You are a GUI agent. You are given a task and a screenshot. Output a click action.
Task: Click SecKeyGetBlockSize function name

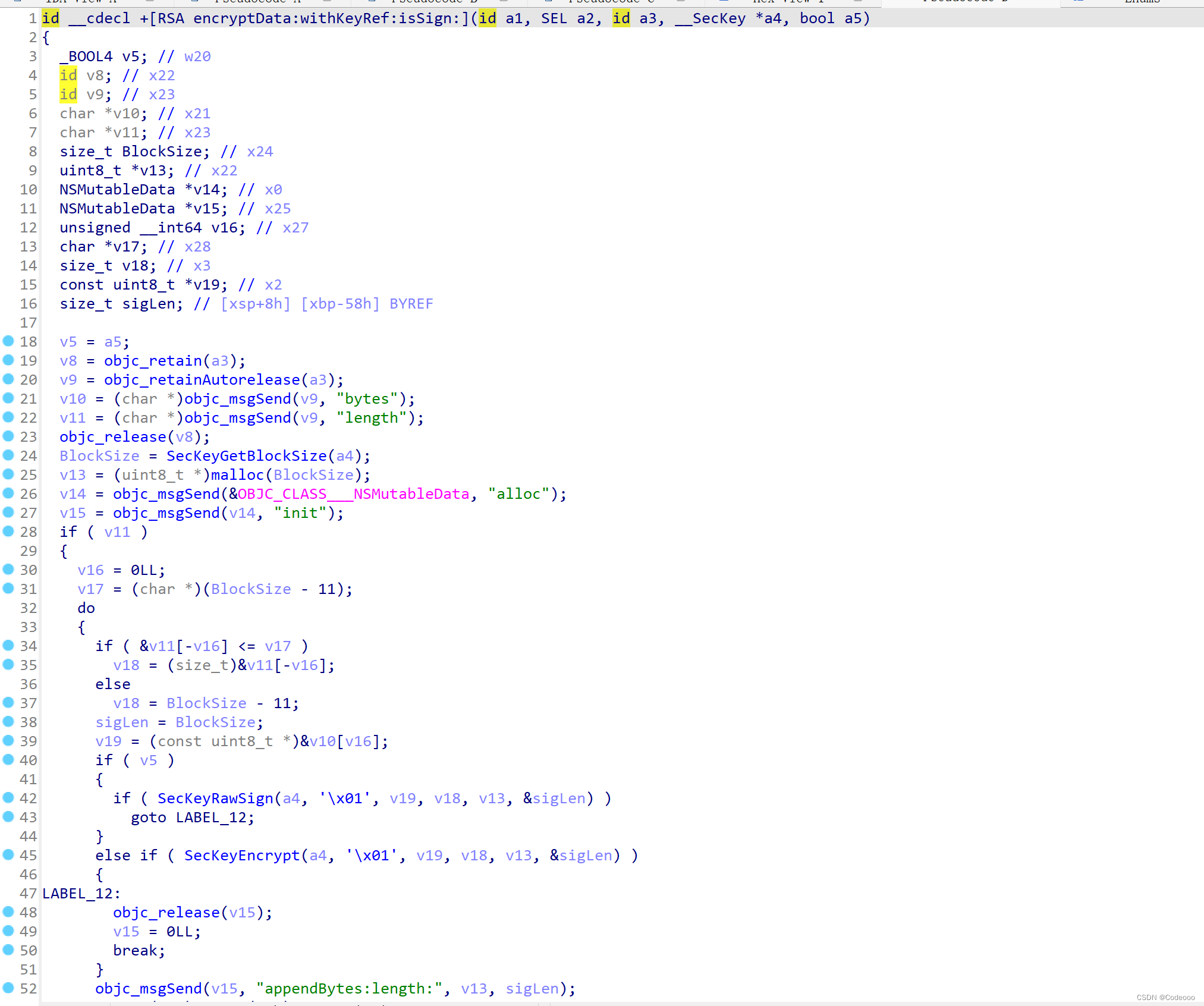tap(246, 456)
